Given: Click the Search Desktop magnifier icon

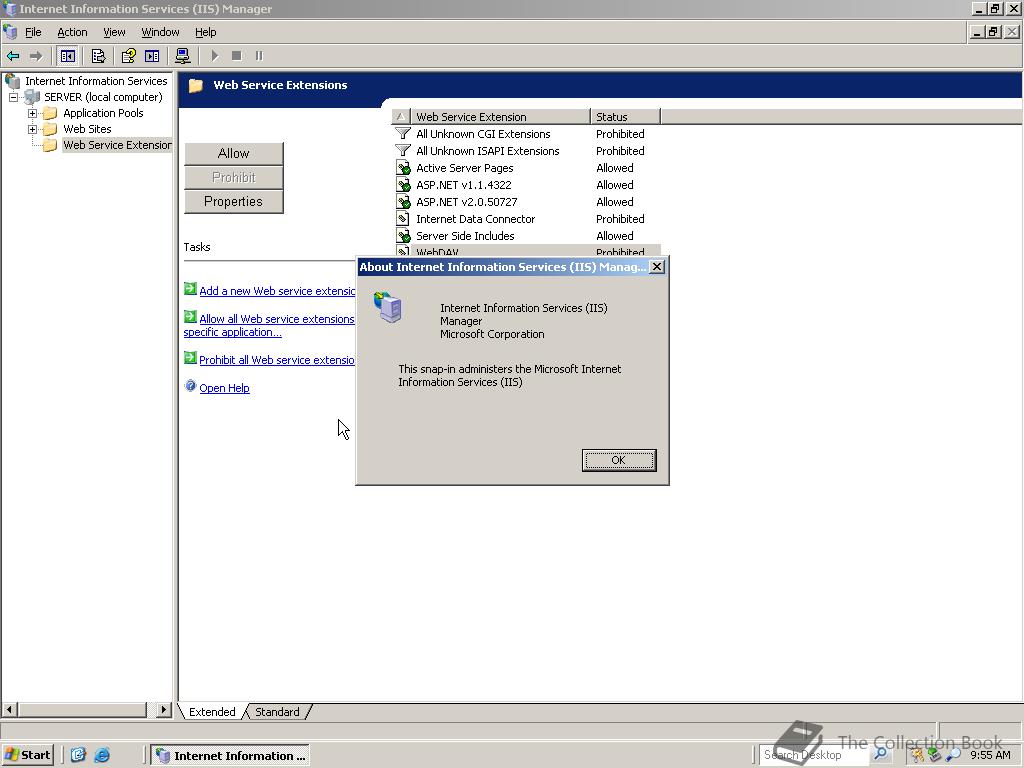Looking at the screenshot, I should point(880,754).
